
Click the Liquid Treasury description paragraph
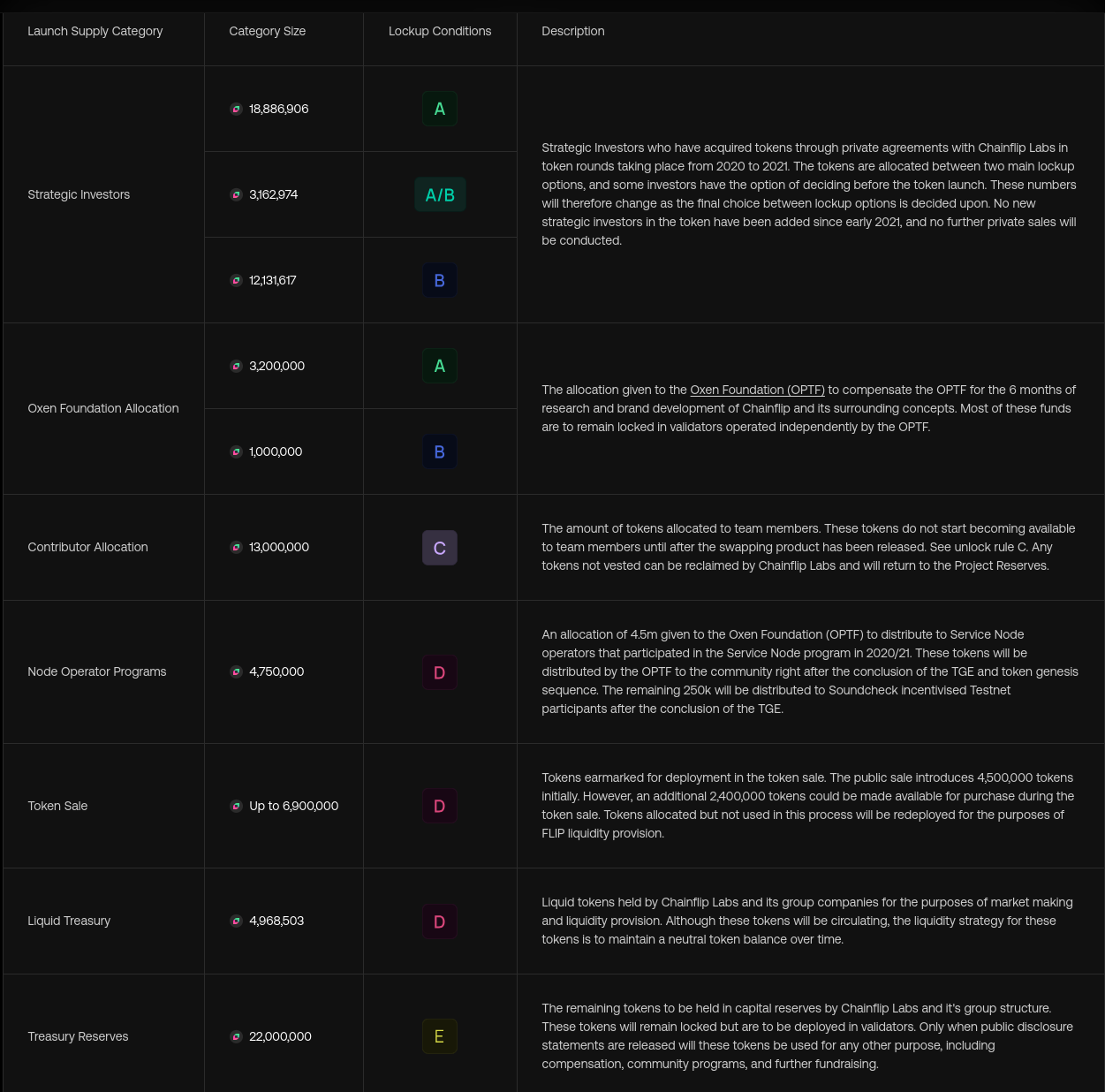pyautogui.click(x=807, y=921)
